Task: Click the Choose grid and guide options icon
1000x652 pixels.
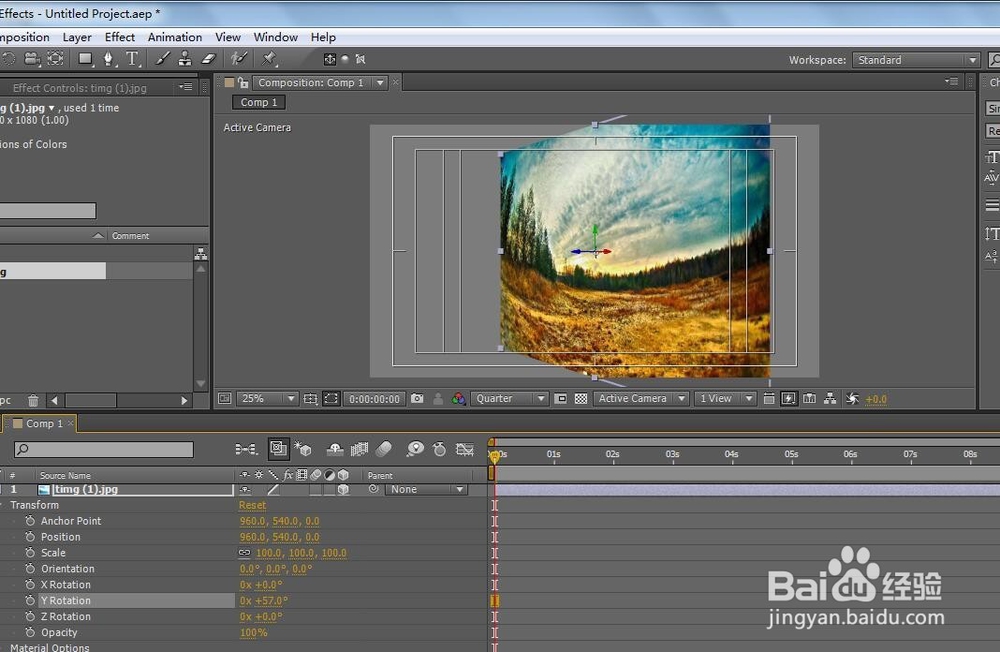Action: tap(311, 399)
